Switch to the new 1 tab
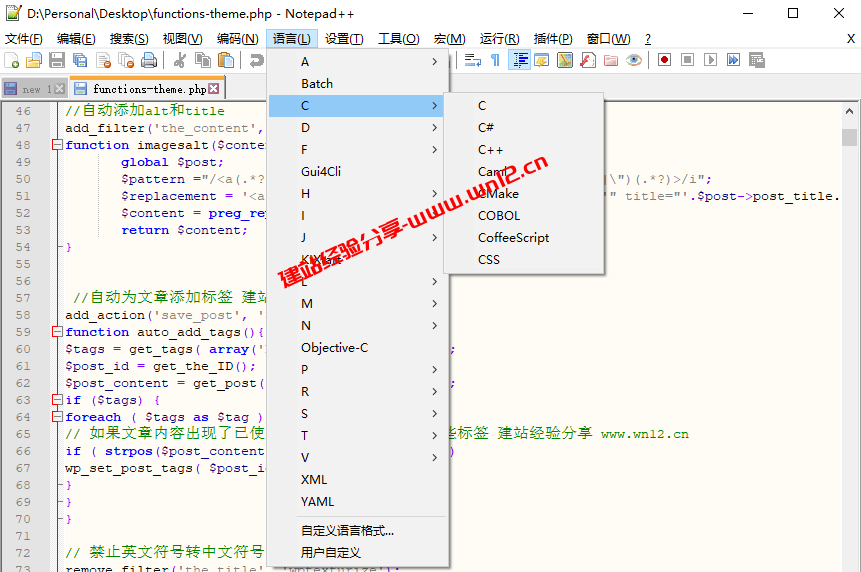 [34, 89]
